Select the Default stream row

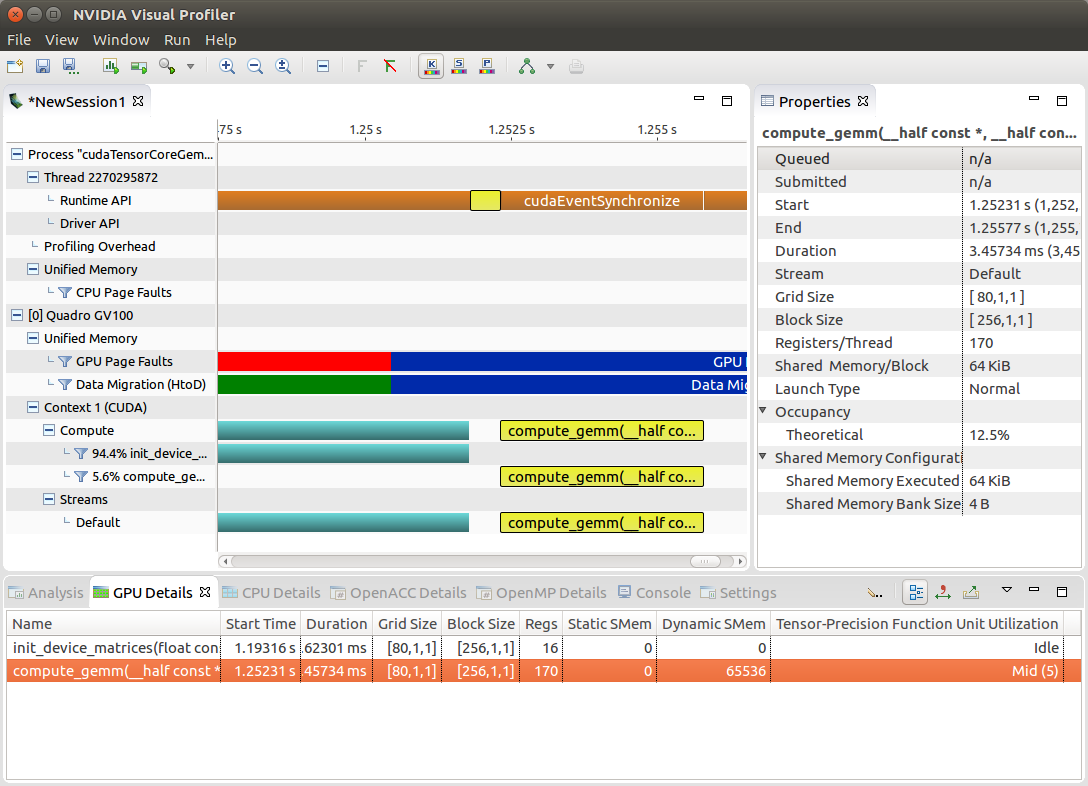[x=111, y=522]
